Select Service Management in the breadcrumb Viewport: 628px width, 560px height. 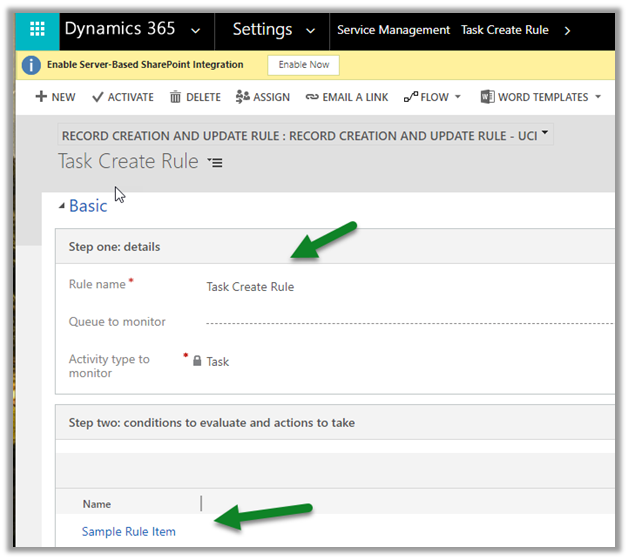(393, 30)
